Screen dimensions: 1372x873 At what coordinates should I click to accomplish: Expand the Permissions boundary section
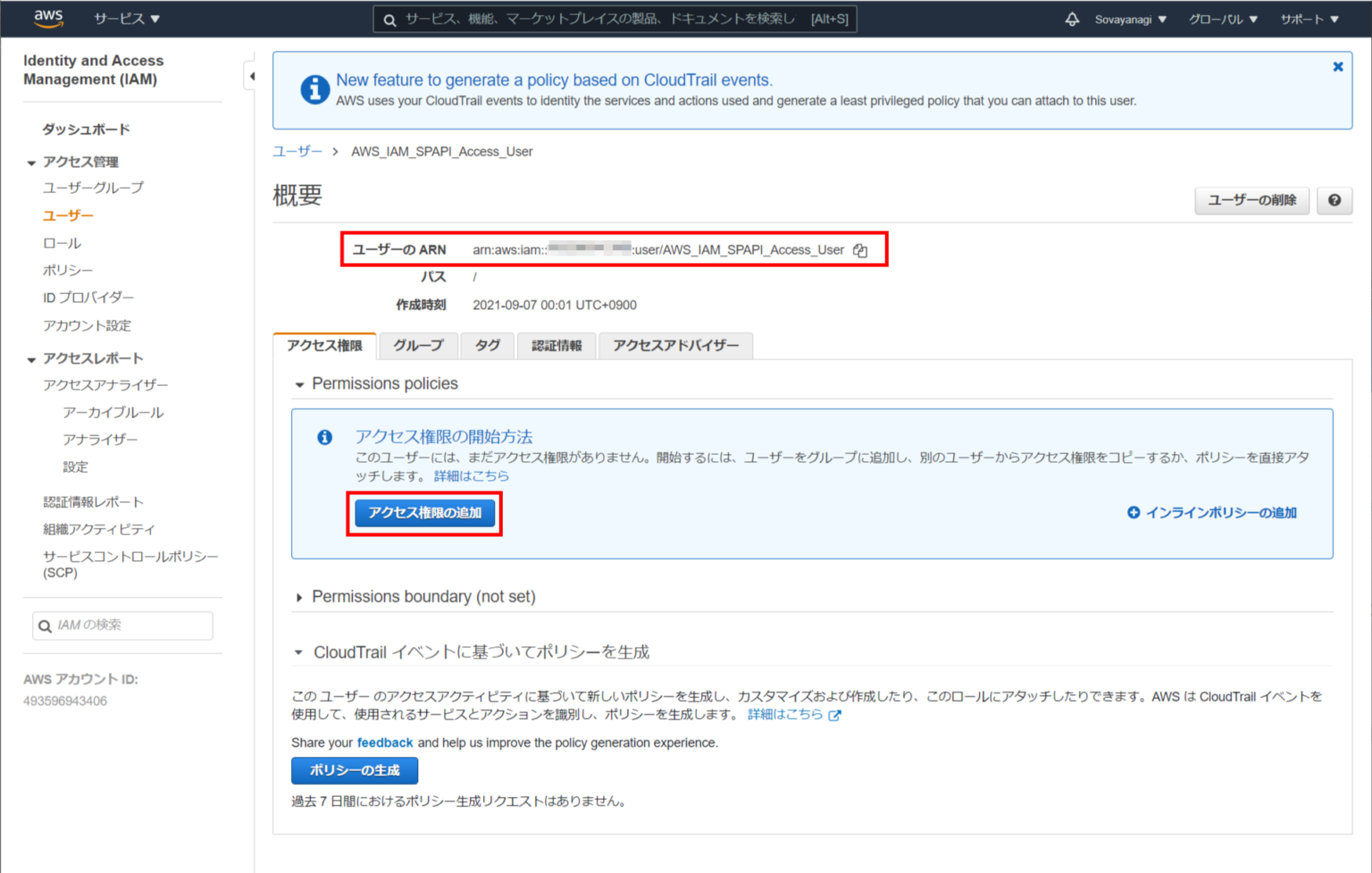click(x=298, y=596)
